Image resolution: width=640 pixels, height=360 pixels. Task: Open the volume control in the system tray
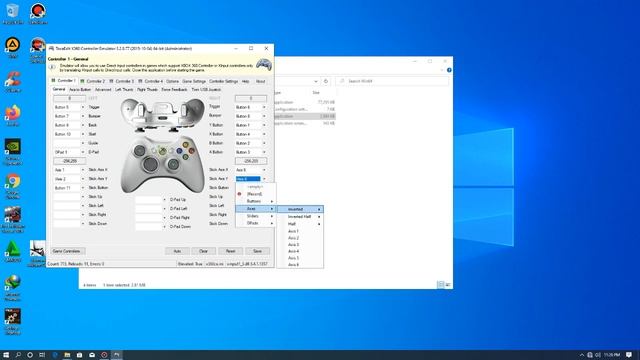598,355
